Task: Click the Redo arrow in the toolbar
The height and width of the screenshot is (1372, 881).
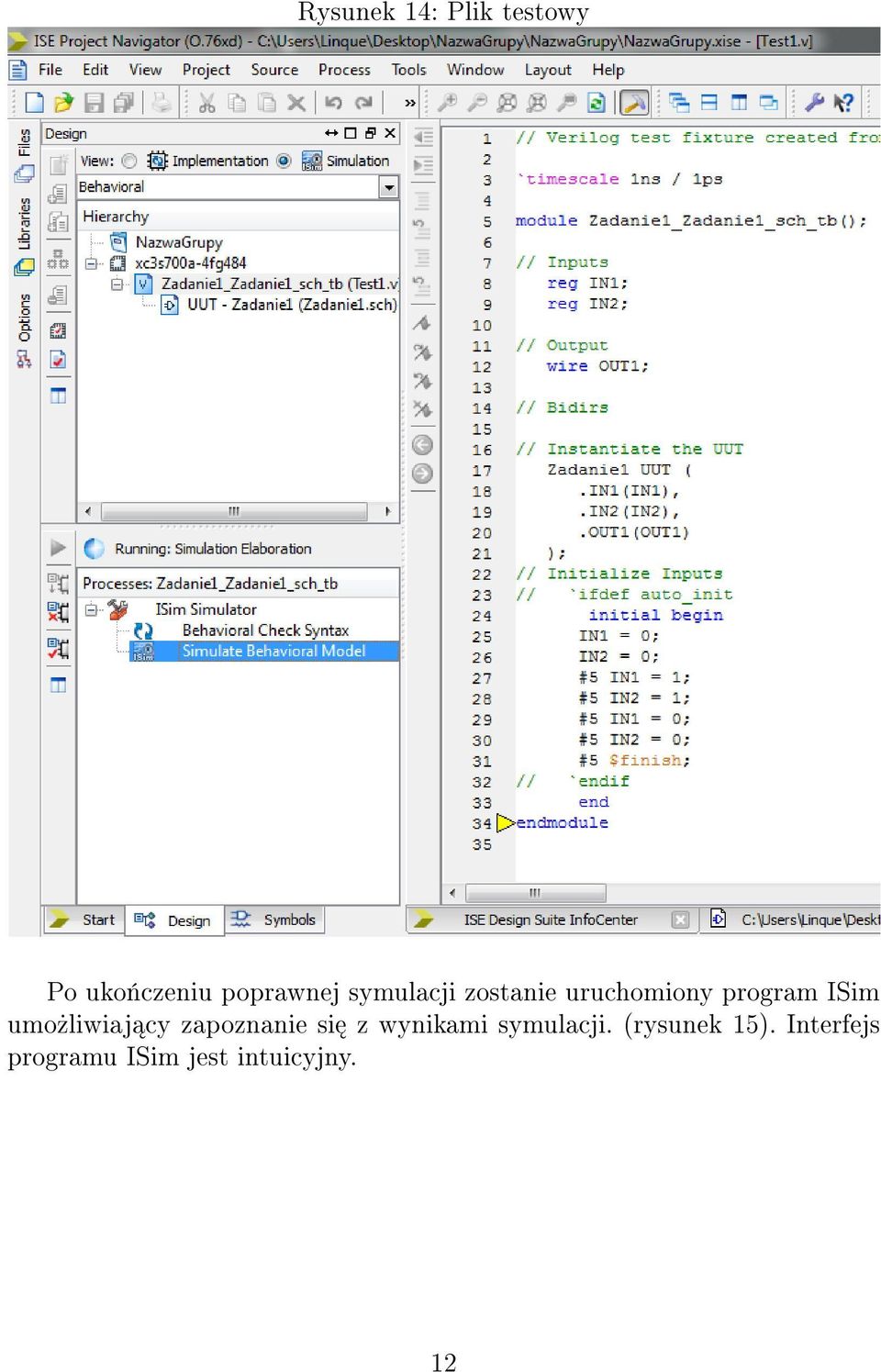Action: (x=363, y=103)
